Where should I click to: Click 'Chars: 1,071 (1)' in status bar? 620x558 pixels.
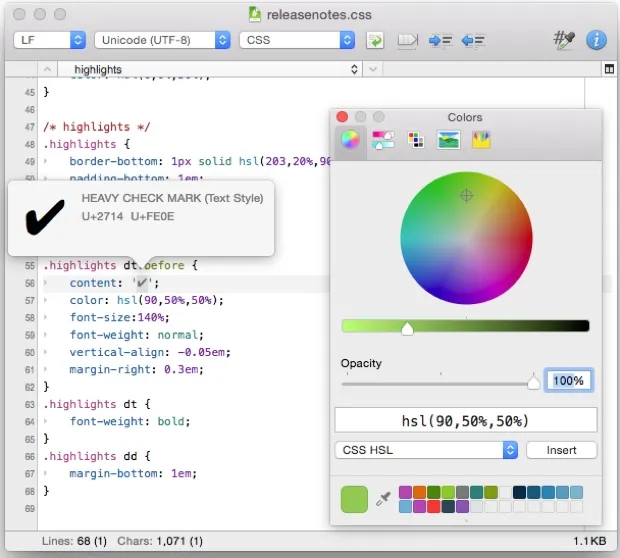pyautogui.click(x=160, y=541)
